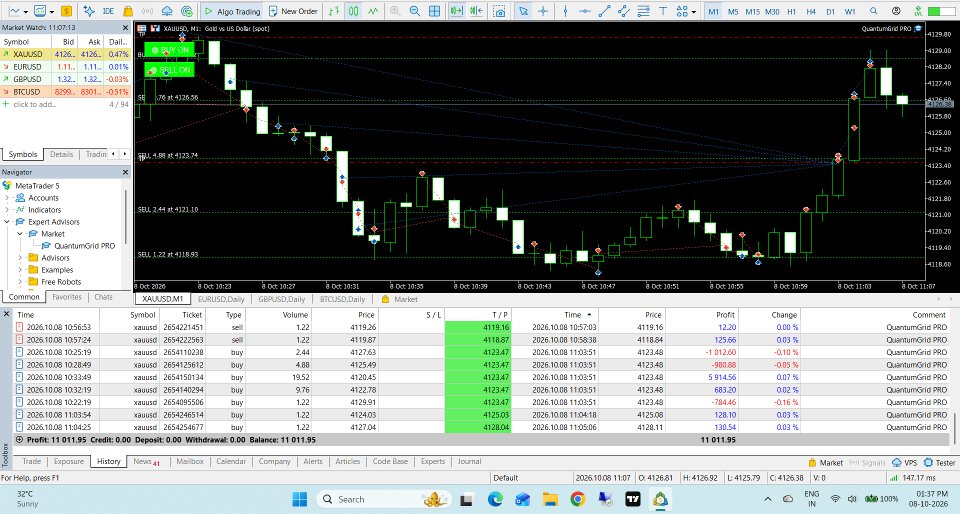
Task: Switch to the D1 timeframe
Action: coord(830,11)
